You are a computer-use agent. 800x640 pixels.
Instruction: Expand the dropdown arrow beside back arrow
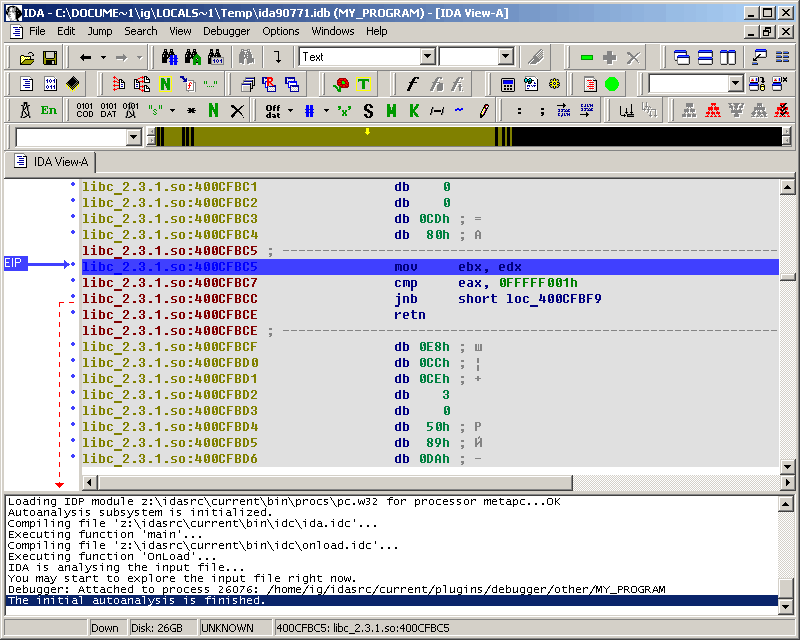pyautogui.click(x=102, y=57)
